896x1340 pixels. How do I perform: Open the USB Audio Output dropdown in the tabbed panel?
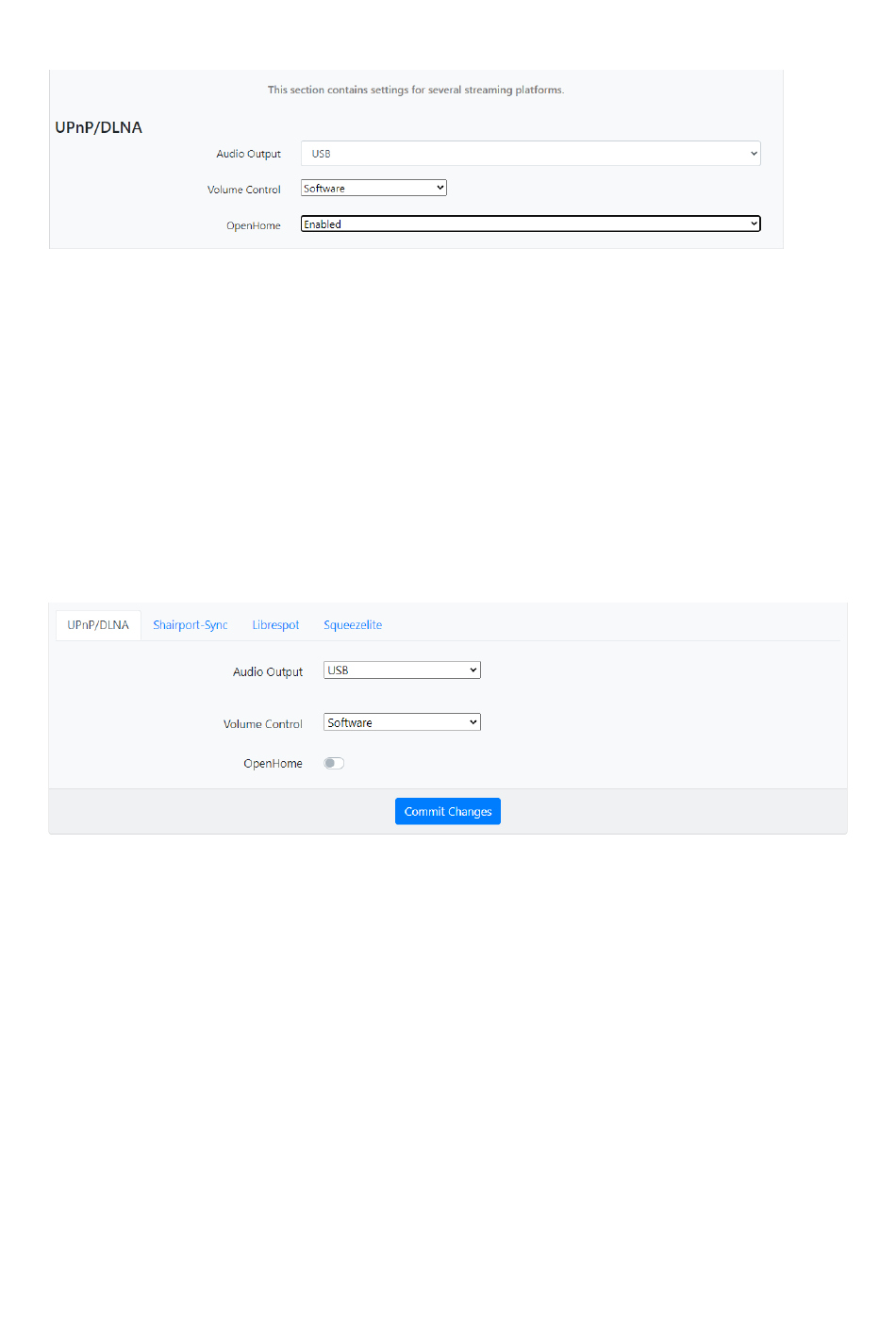click(402, 670)
